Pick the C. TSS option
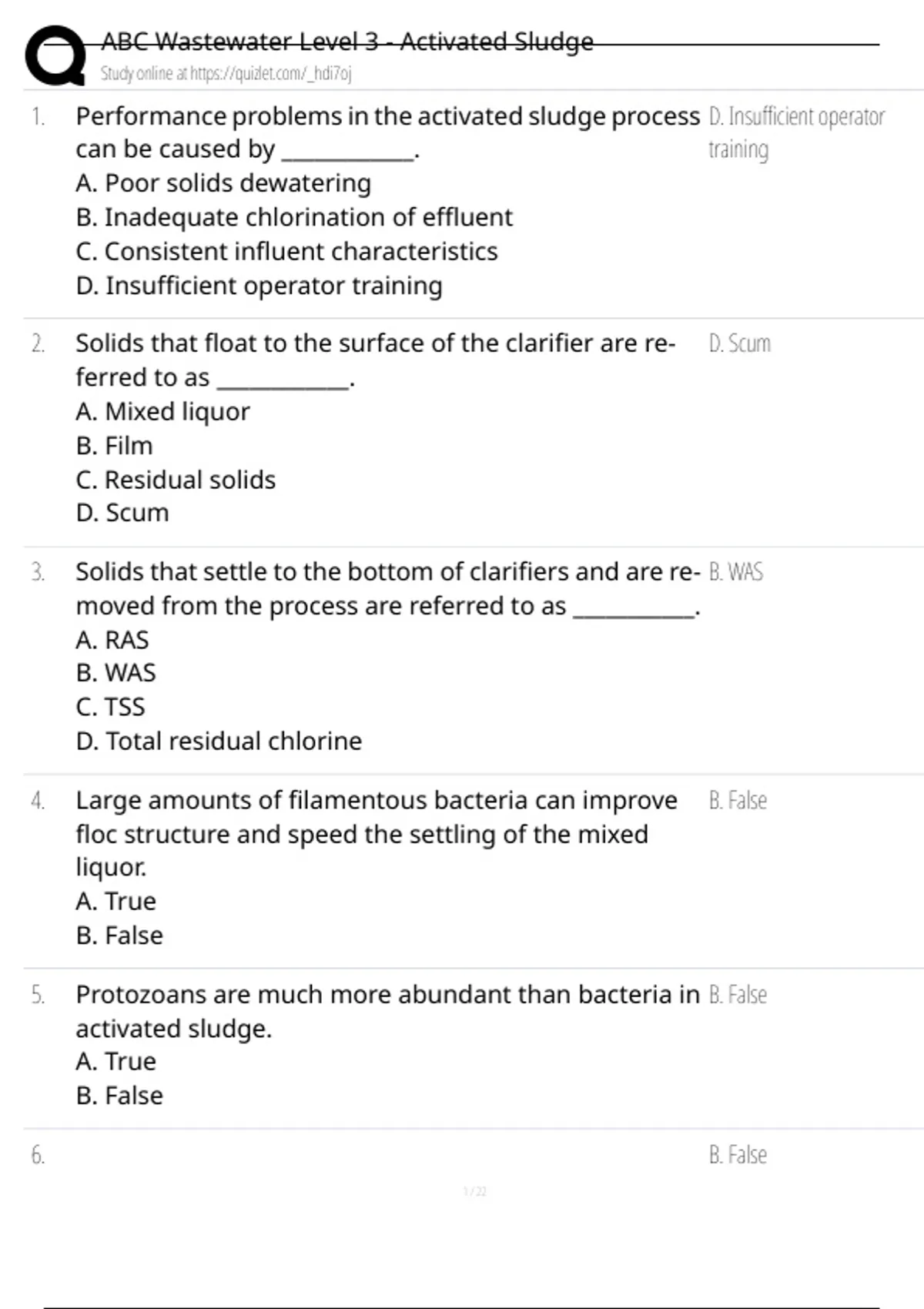This screenshot has height=1309, width=924. 110,707
